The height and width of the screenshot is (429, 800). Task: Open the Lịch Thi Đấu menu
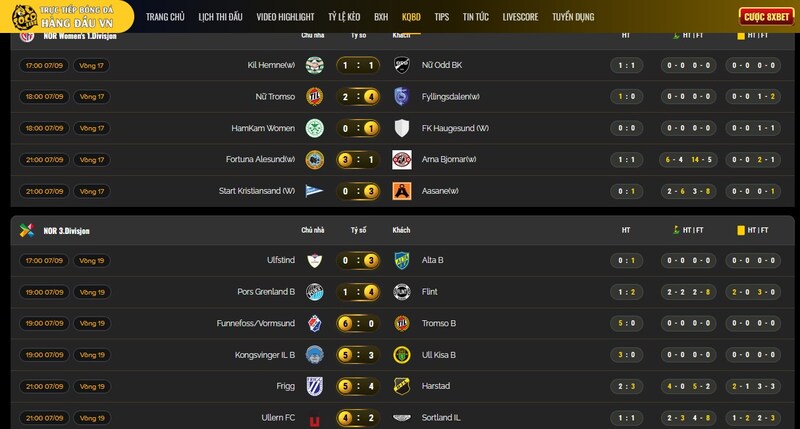[220, 17]
